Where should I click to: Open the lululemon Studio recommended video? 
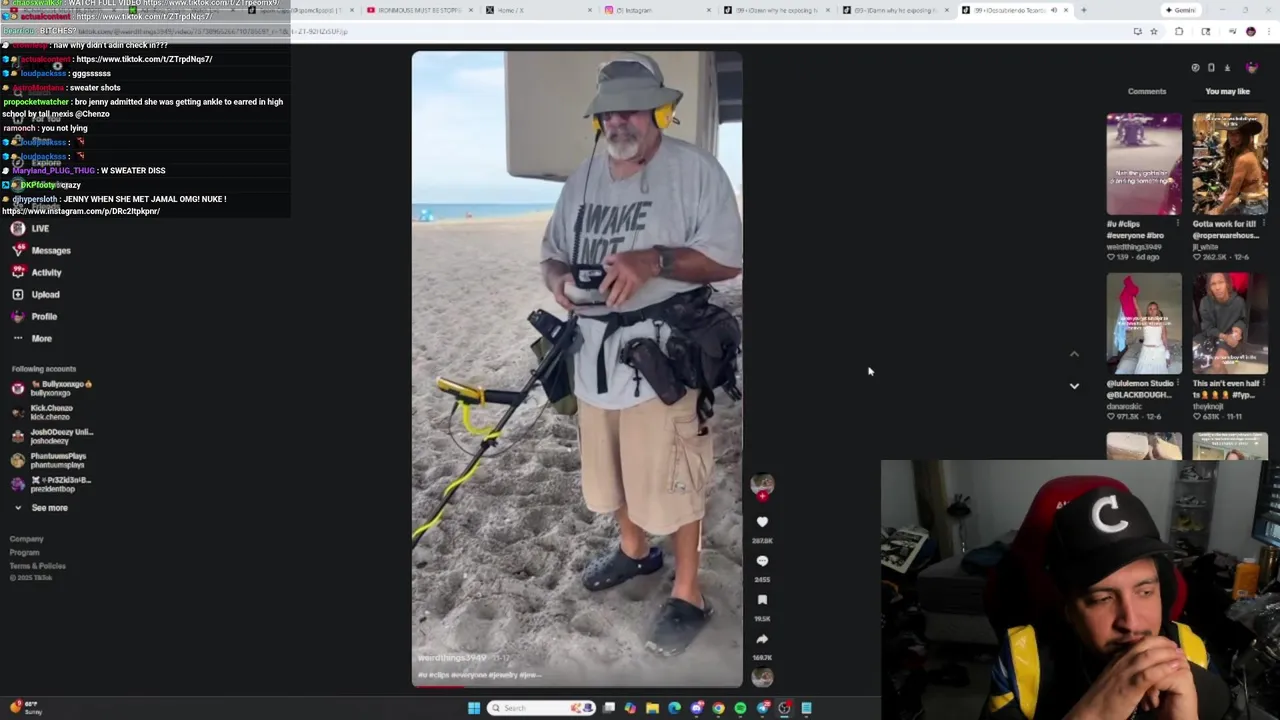(x=1144, y=324)
